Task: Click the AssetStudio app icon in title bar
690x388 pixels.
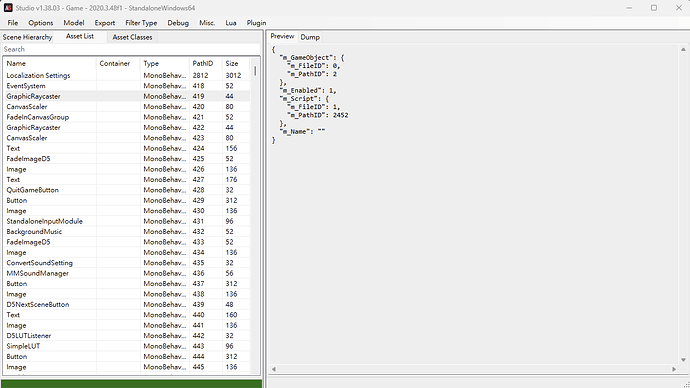Action: pyautogui.click(x=8, y=7)
